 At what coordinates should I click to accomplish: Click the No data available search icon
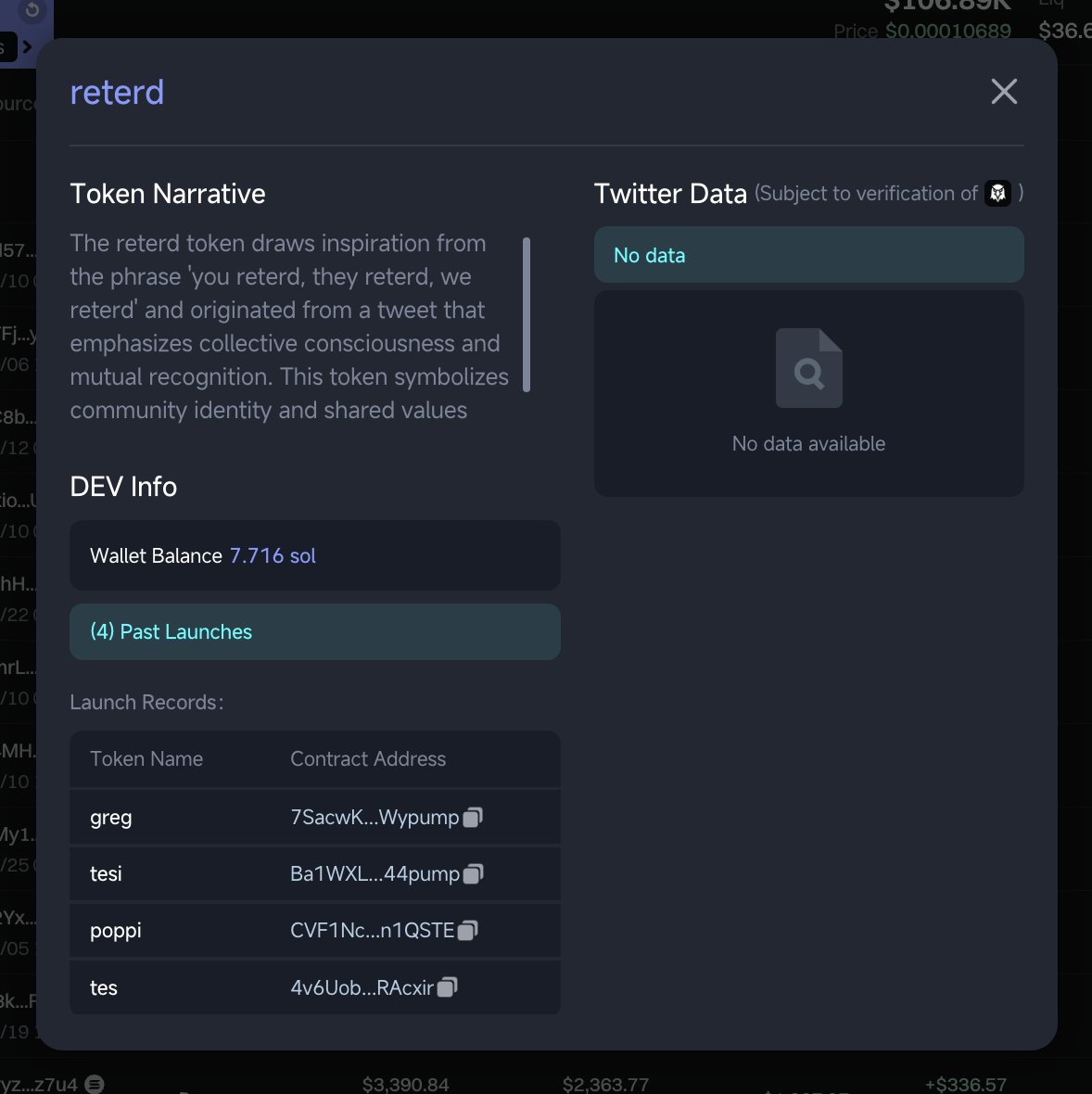click(808, 368)
